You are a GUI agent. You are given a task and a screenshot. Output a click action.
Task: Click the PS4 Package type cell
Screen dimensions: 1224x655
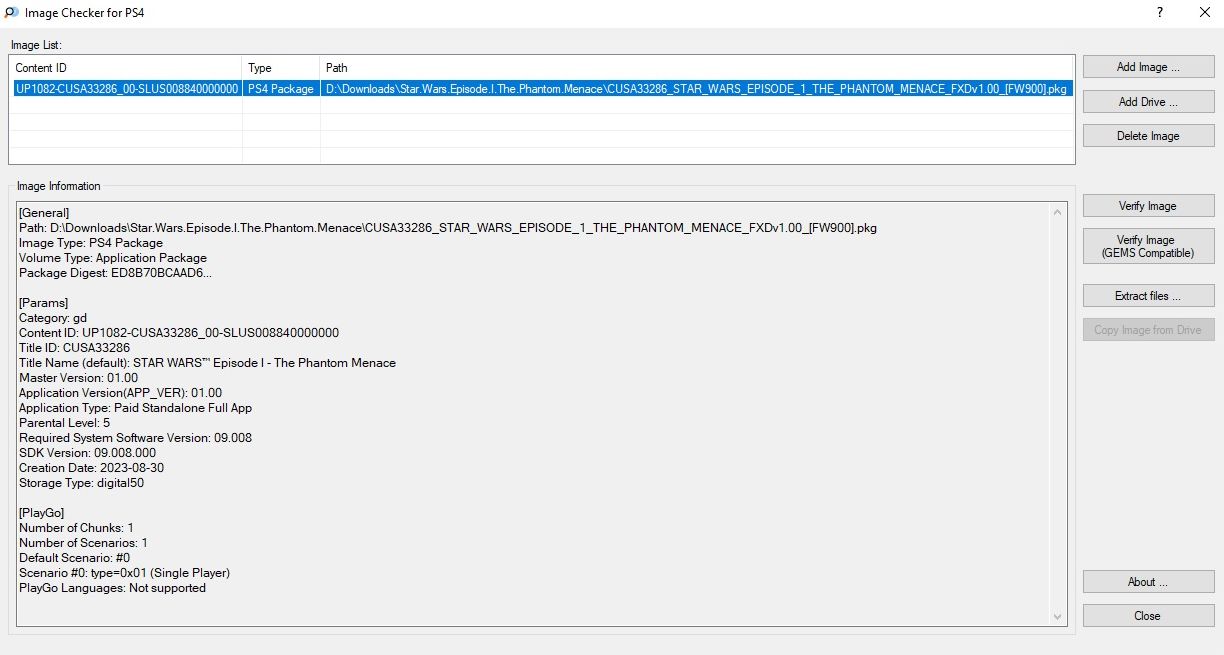281,88
